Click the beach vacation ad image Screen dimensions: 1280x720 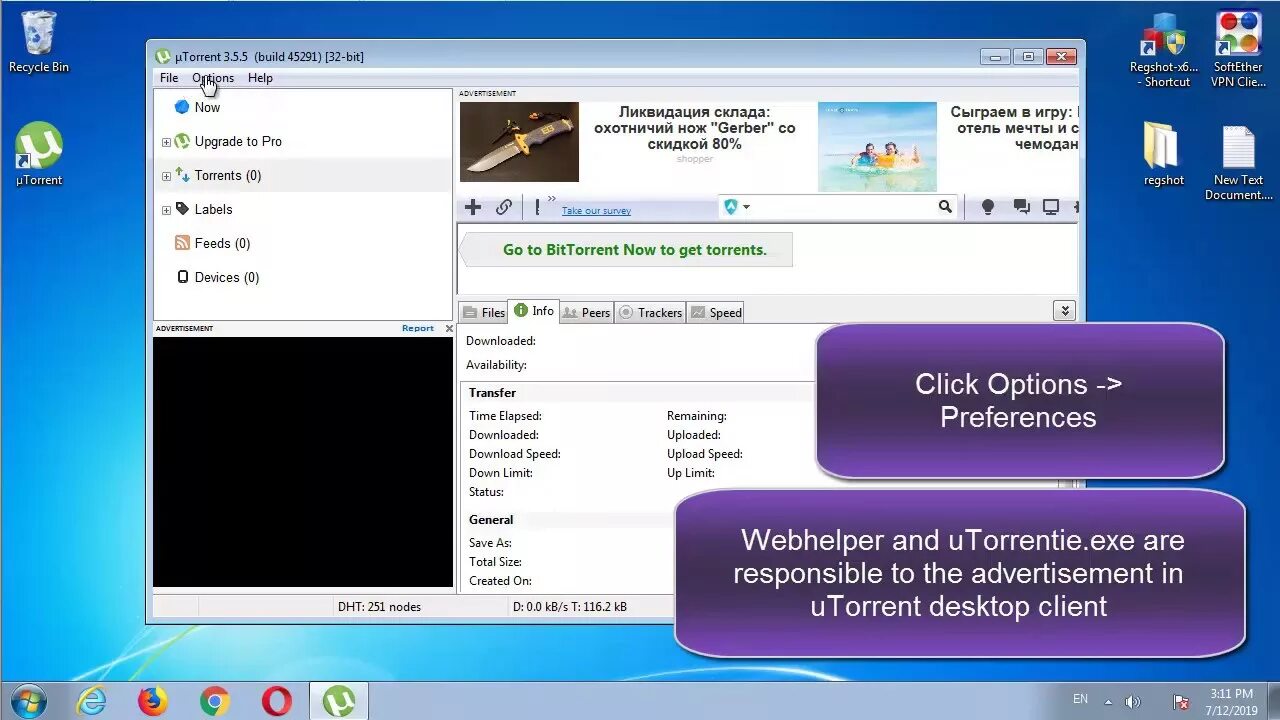point(877,146)
